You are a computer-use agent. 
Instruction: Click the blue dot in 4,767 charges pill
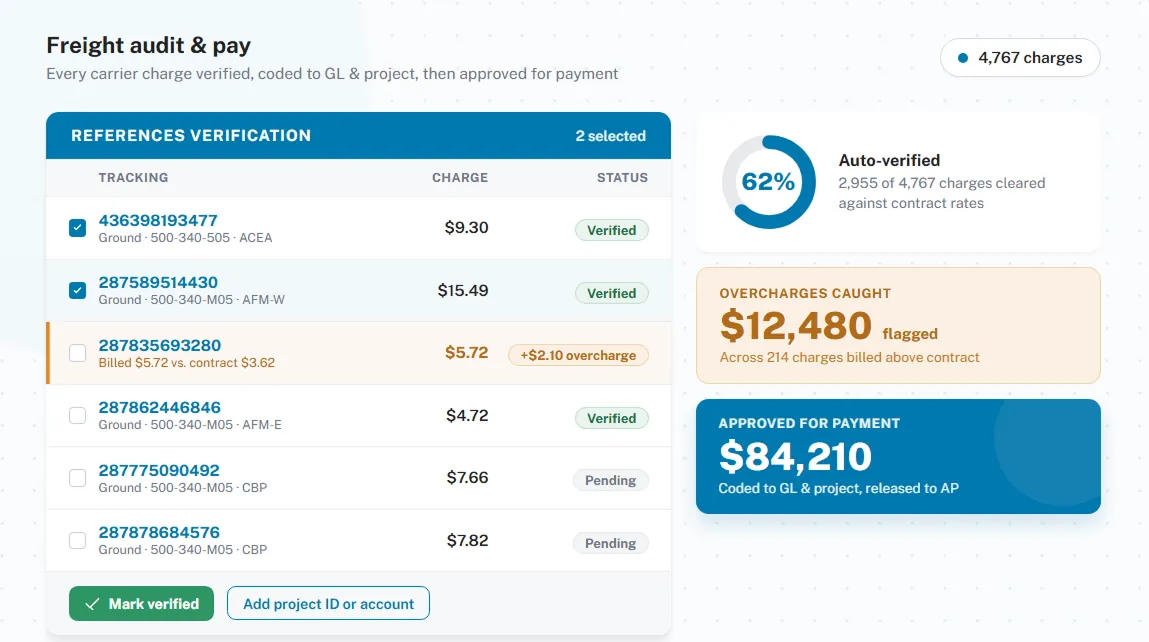963,58
